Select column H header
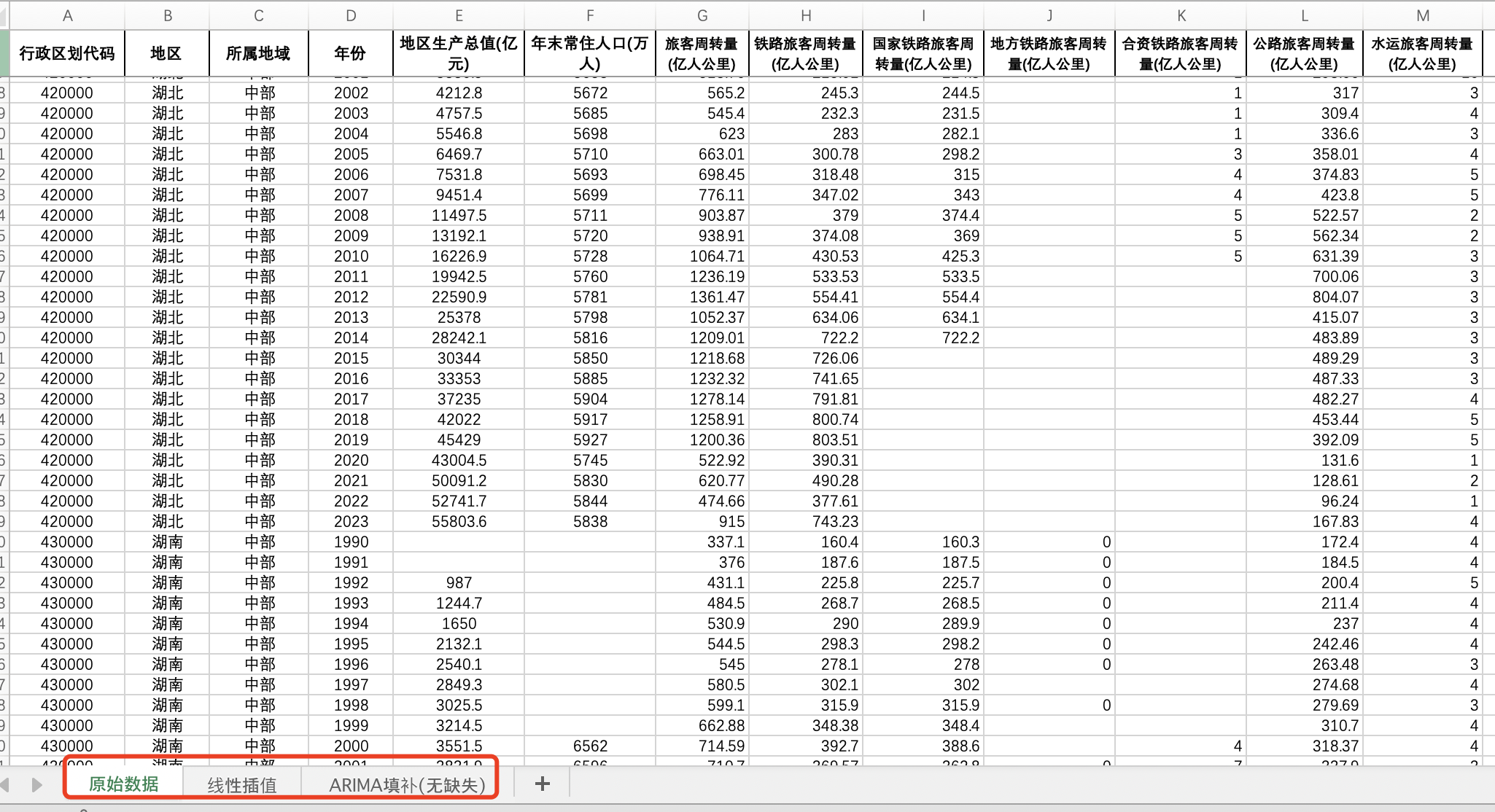This screenshot has width=1495, height=812. (806, 15)
